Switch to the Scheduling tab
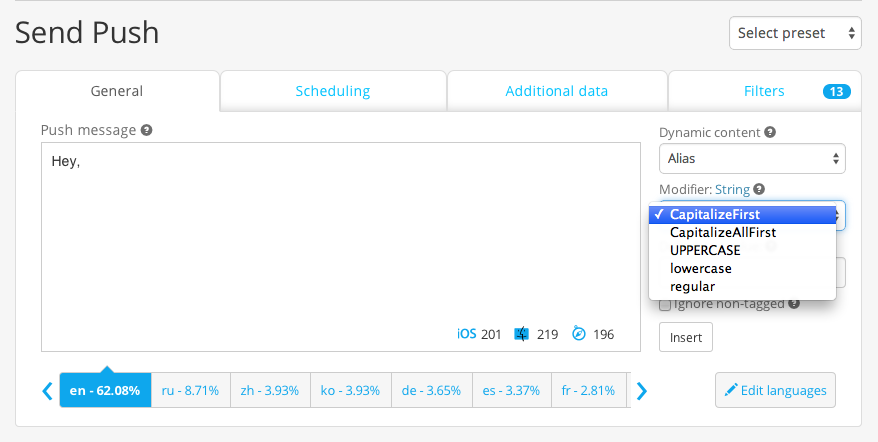This screenshot has height=442, width=878. coord(333,91)
